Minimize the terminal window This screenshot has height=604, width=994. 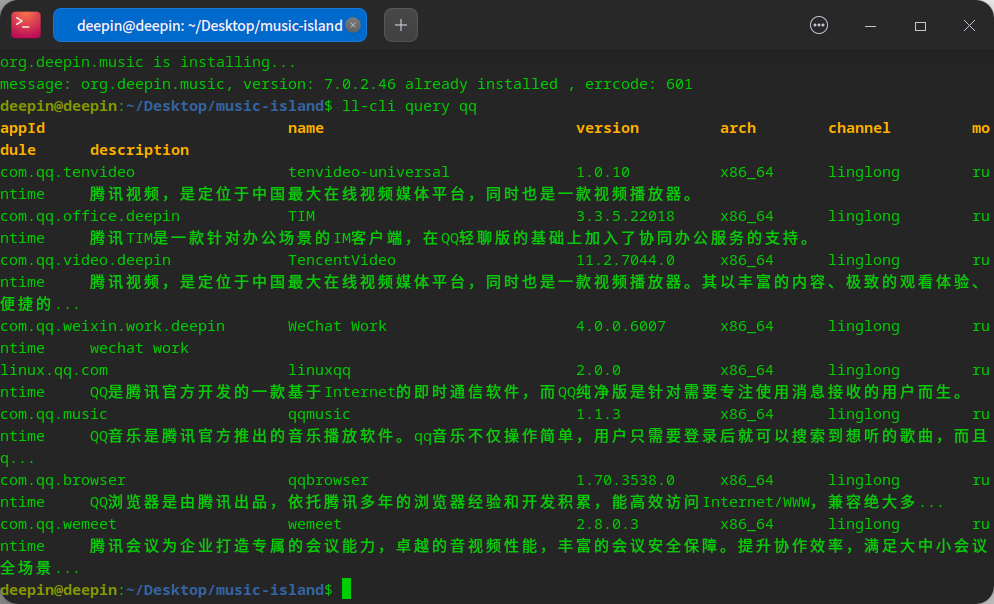(x=869, y=25)
